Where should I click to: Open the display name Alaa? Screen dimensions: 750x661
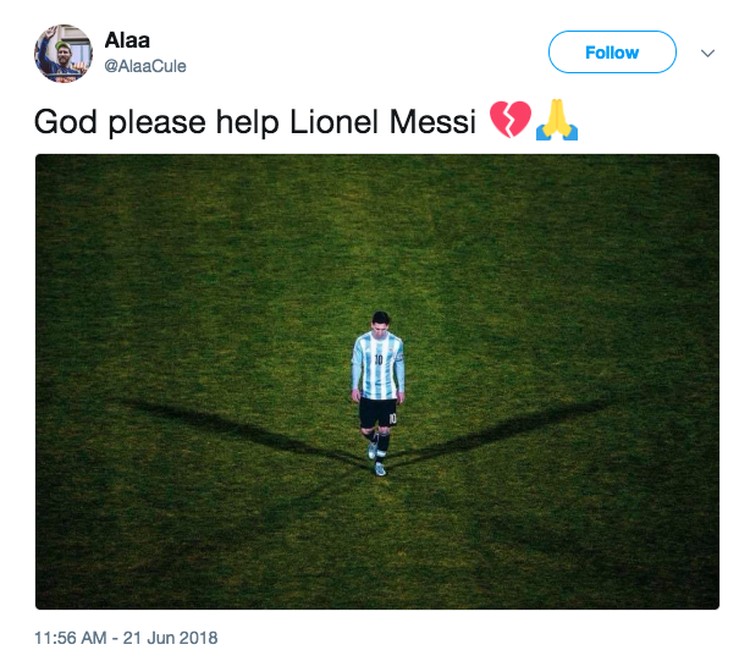coord(127,40)
